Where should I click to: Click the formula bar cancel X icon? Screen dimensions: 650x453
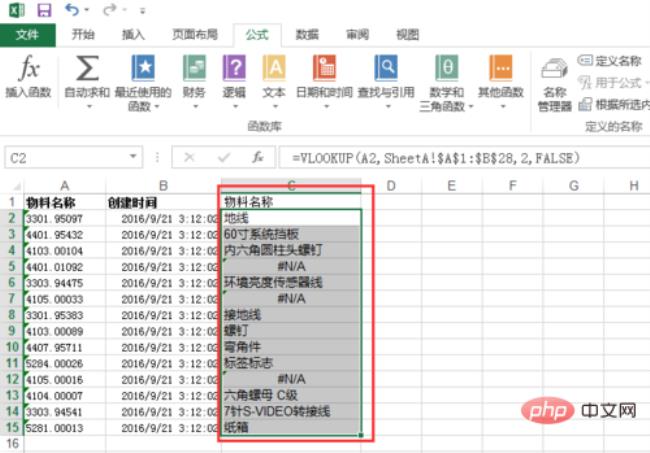189,157
